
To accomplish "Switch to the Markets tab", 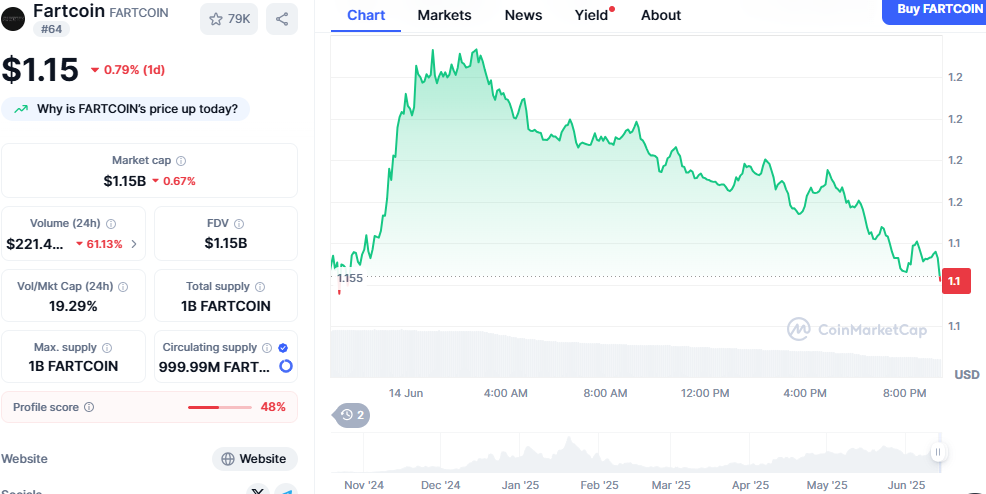I will pyautogui.click(x=445, y=15).
